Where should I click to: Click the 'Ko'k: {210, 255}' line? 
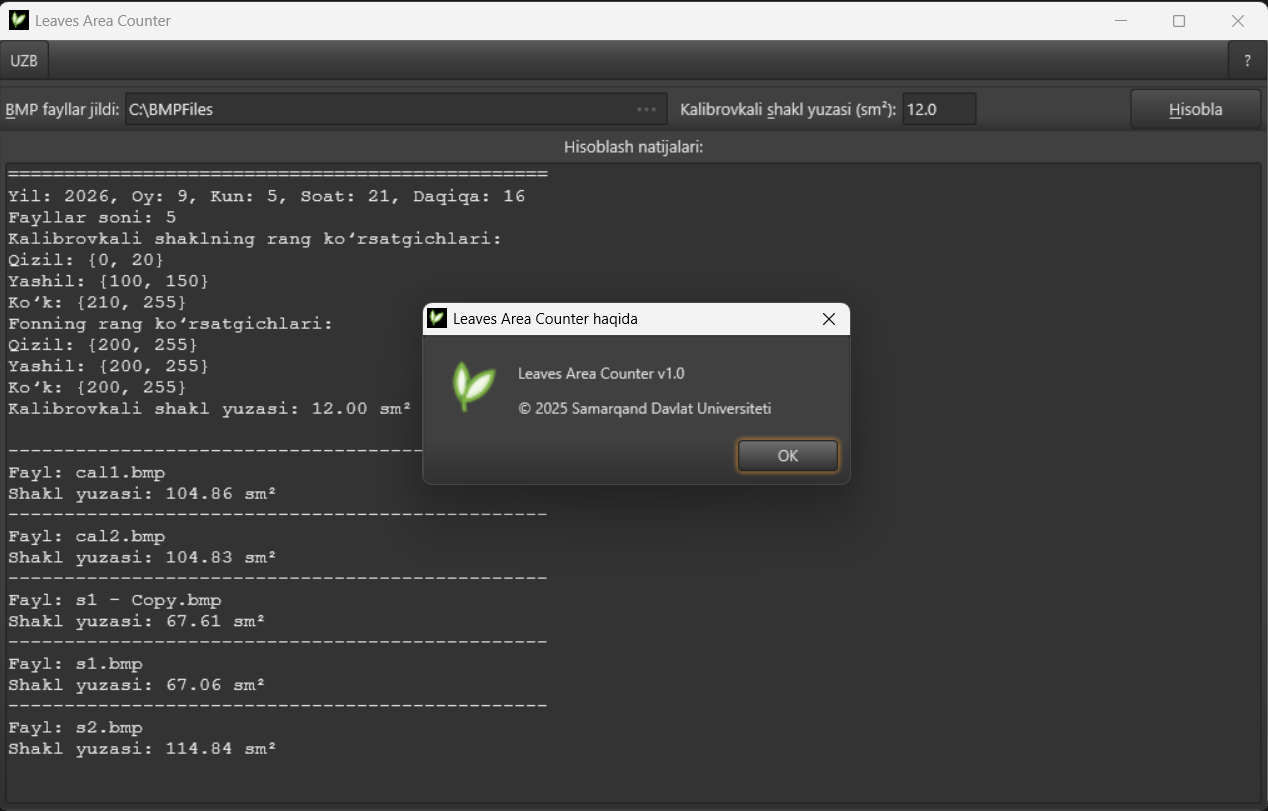click(x=97, y=302)
